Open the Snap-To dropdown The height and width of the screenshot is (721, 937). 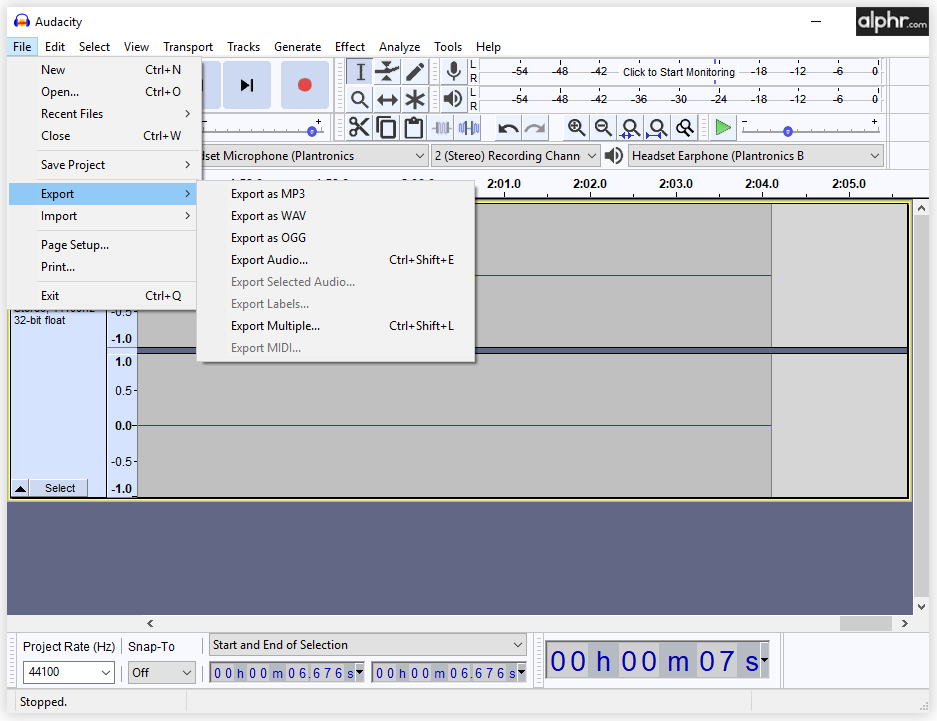pyautogui.click(x=161, y=673)
